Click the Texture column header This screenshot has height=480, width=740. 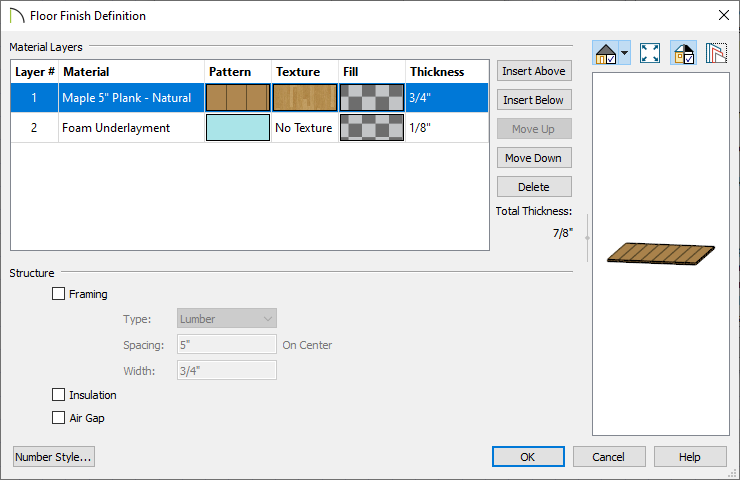tap(305, 72)
